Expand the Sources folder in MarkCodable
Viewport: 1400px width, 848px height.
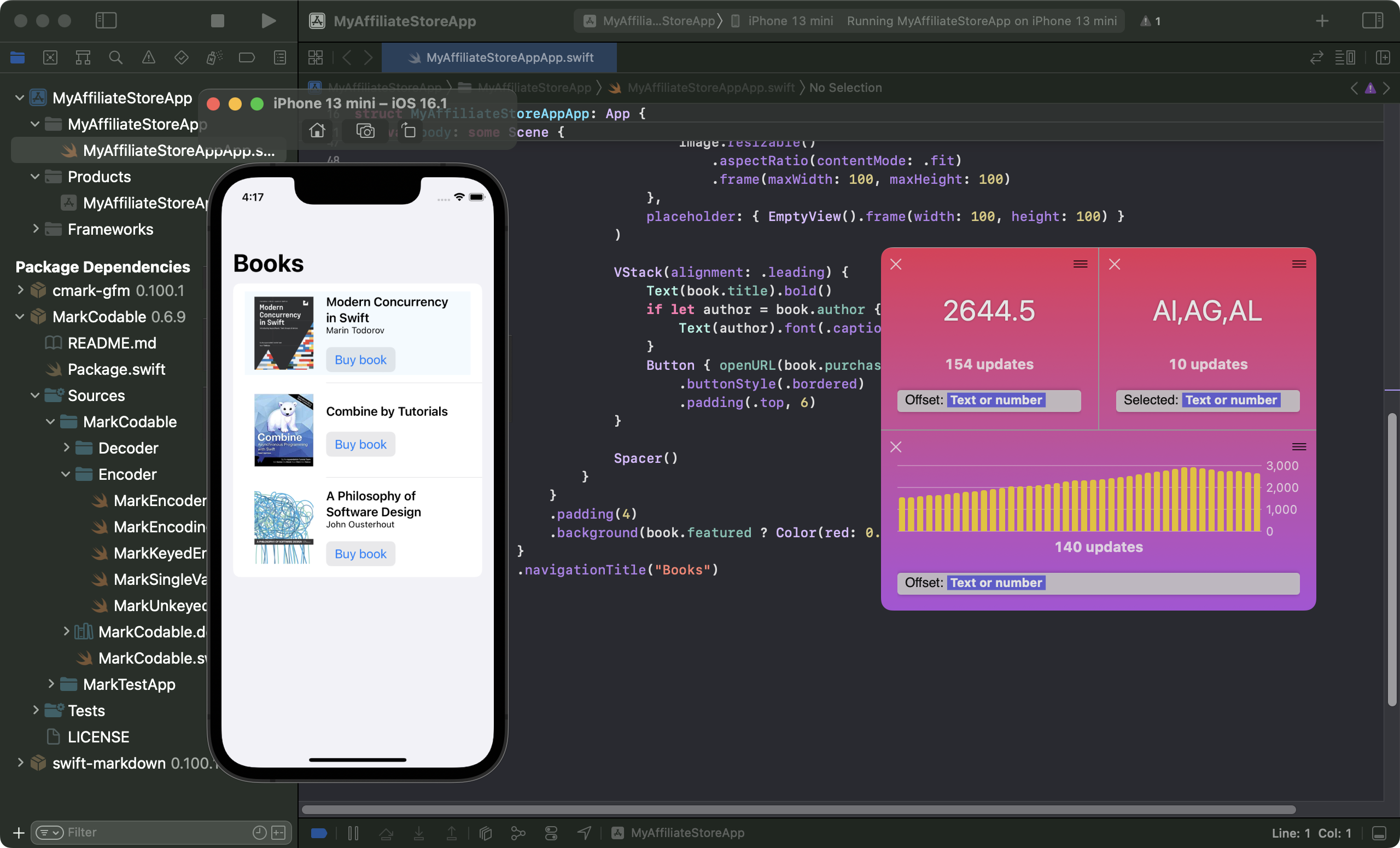pyautogui.click(x=36, y=396)
